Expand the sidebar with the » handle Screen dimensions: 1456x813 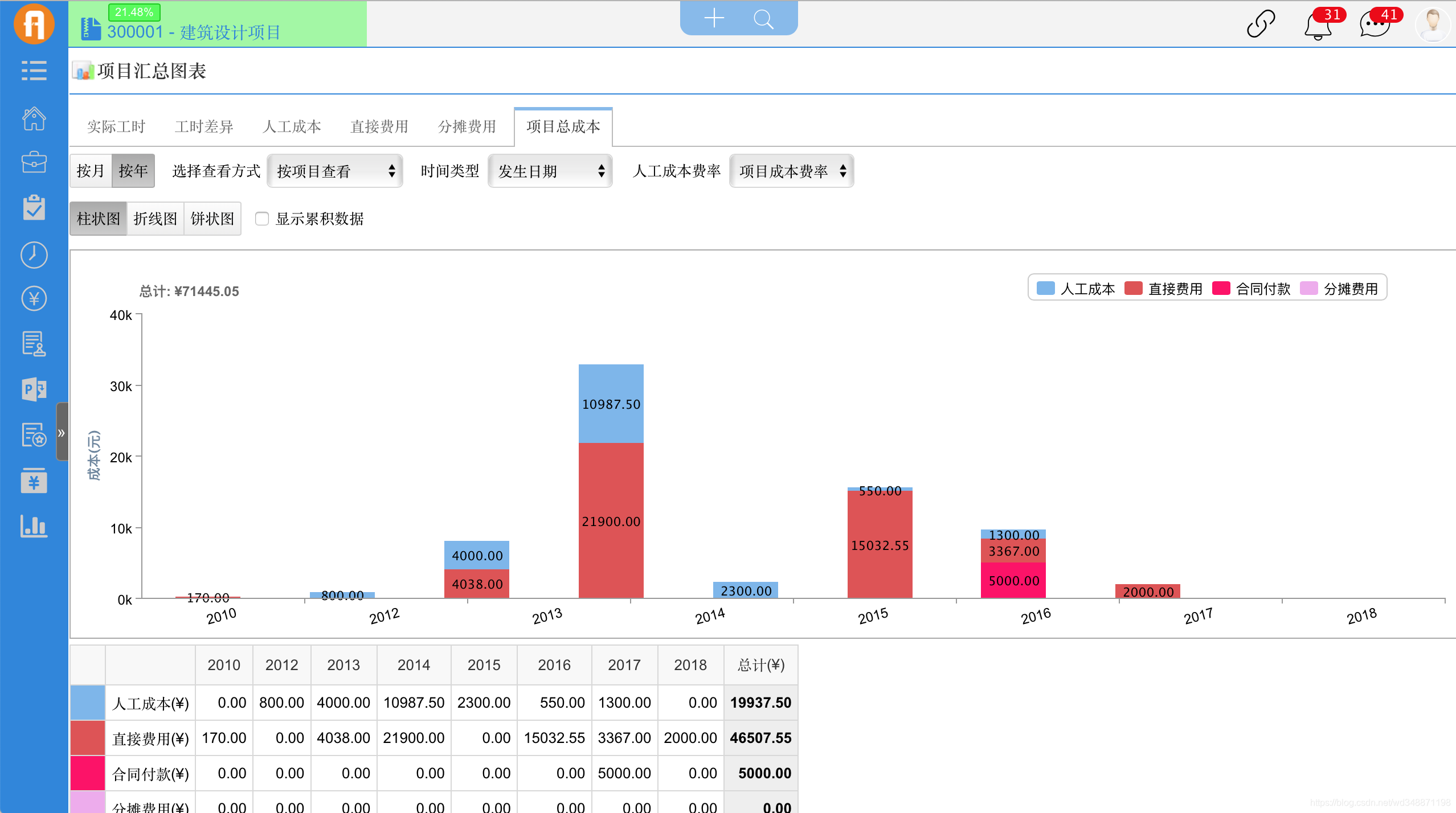tap(62, 432)
